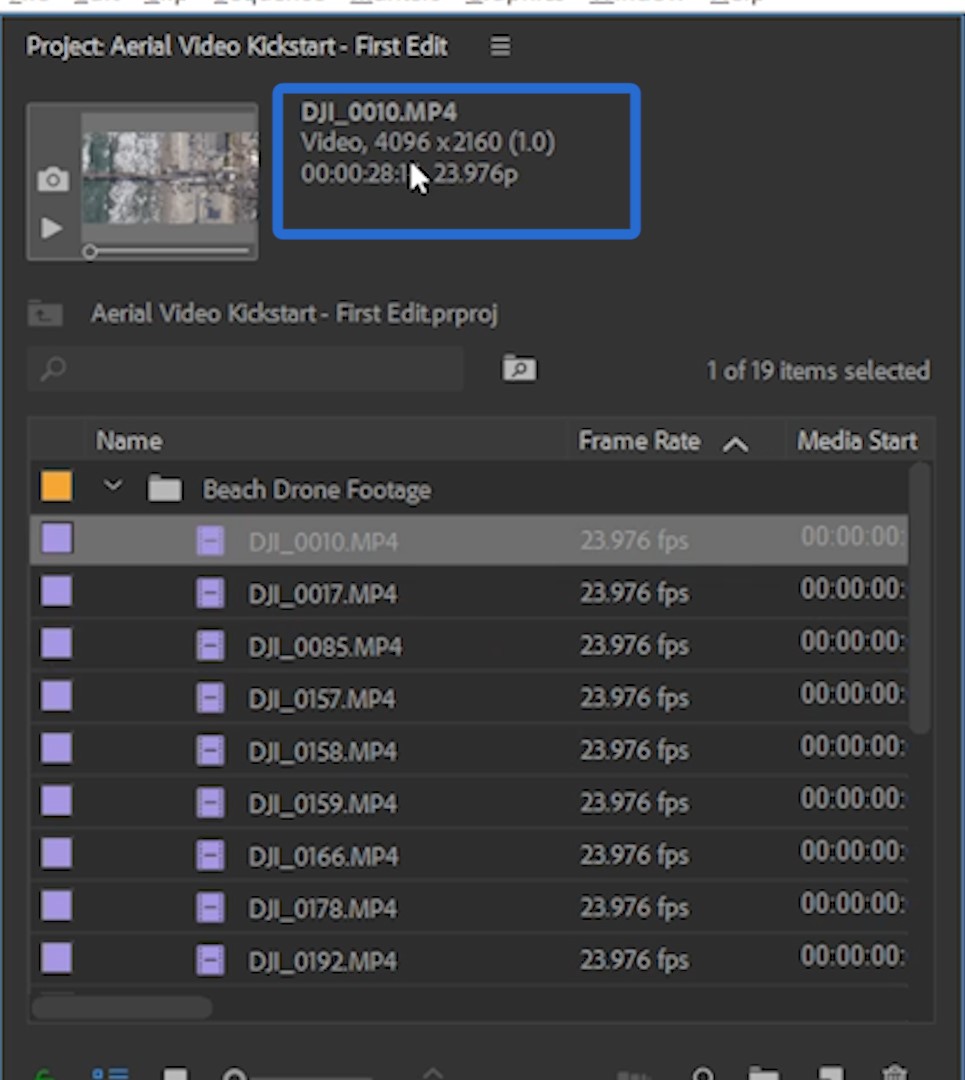Click the clip icon of DJI_0157.MP4
Screen dimensions: 965x1080
click(x=210, y=698)
